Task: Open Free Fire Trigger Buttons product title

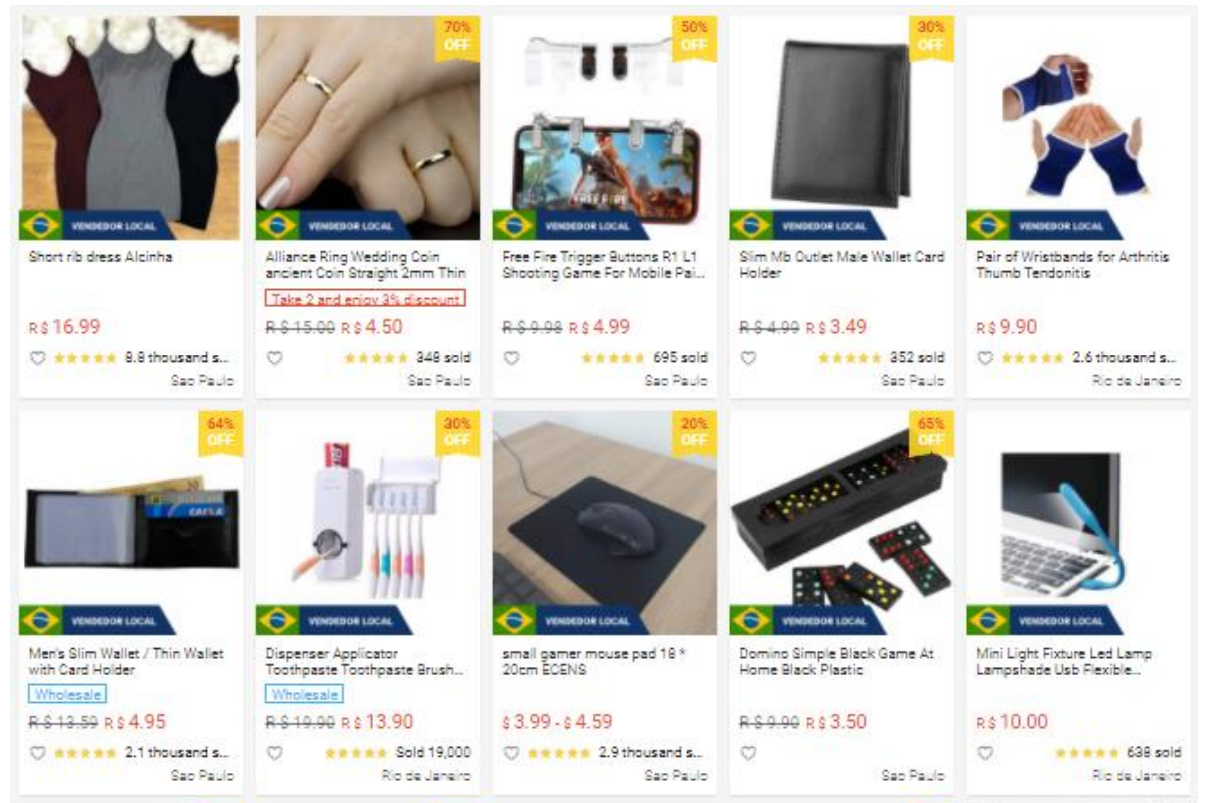Action: point(603,265)
